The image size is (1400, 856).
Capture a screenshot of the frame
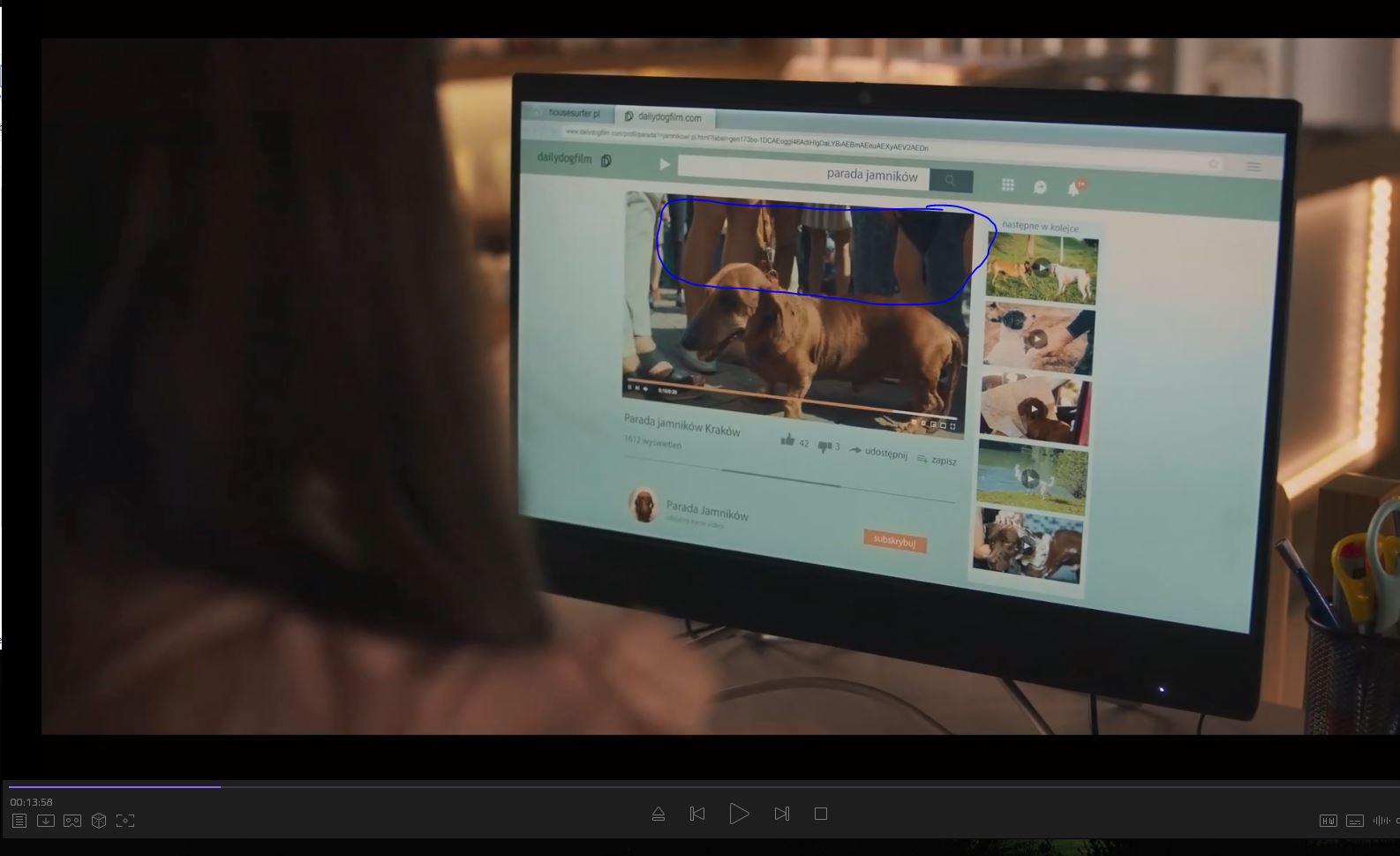click(x=125, y=821)
